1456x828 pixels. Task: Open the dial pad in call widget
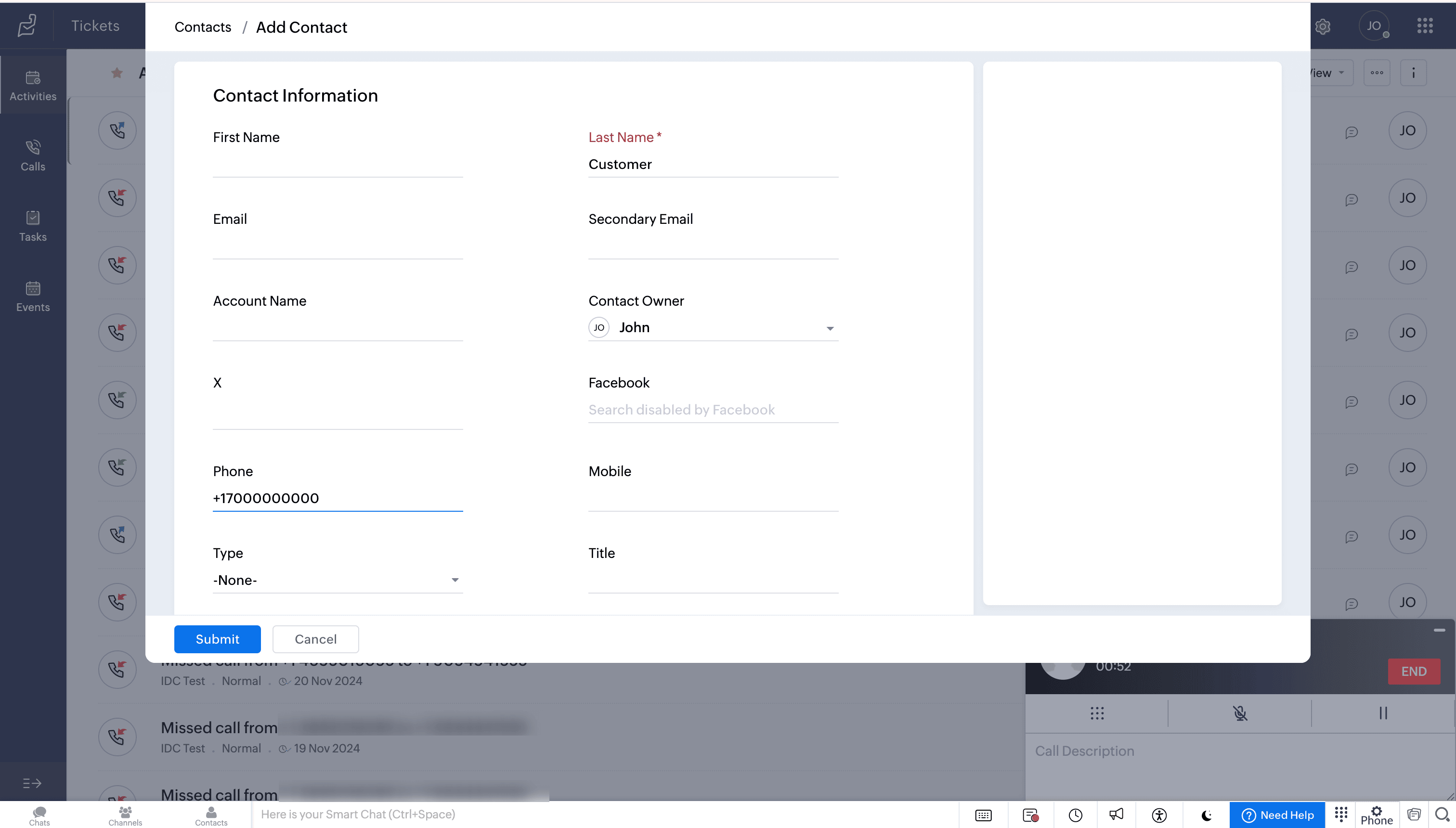point(1096,713)
